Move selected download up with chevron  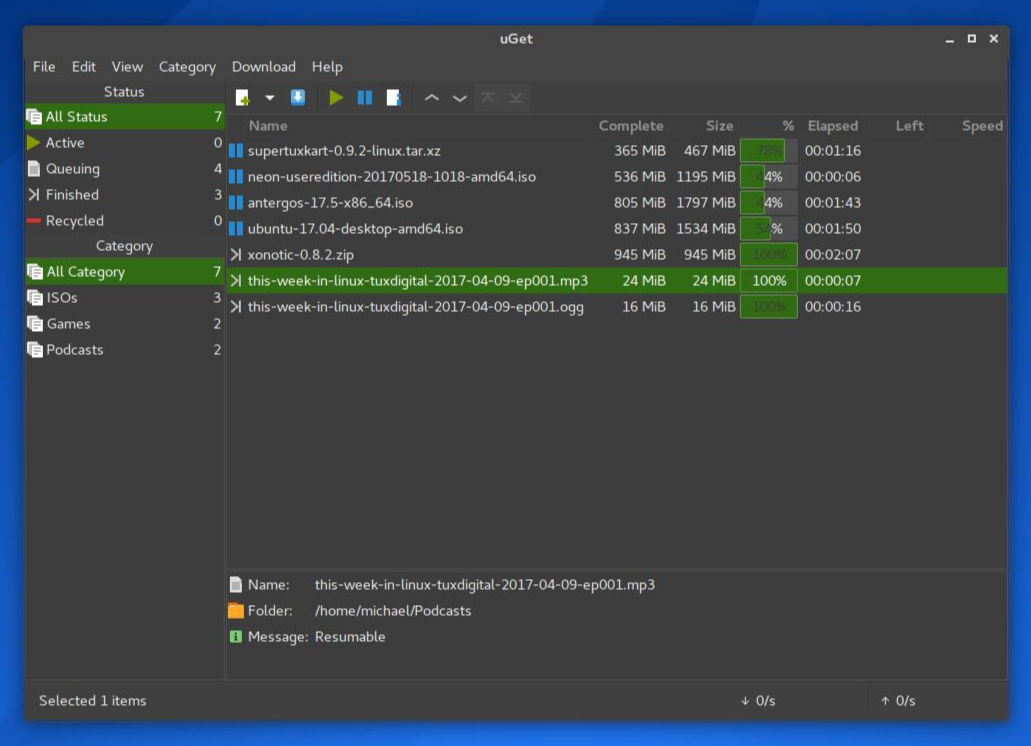[x=432, y=98]
